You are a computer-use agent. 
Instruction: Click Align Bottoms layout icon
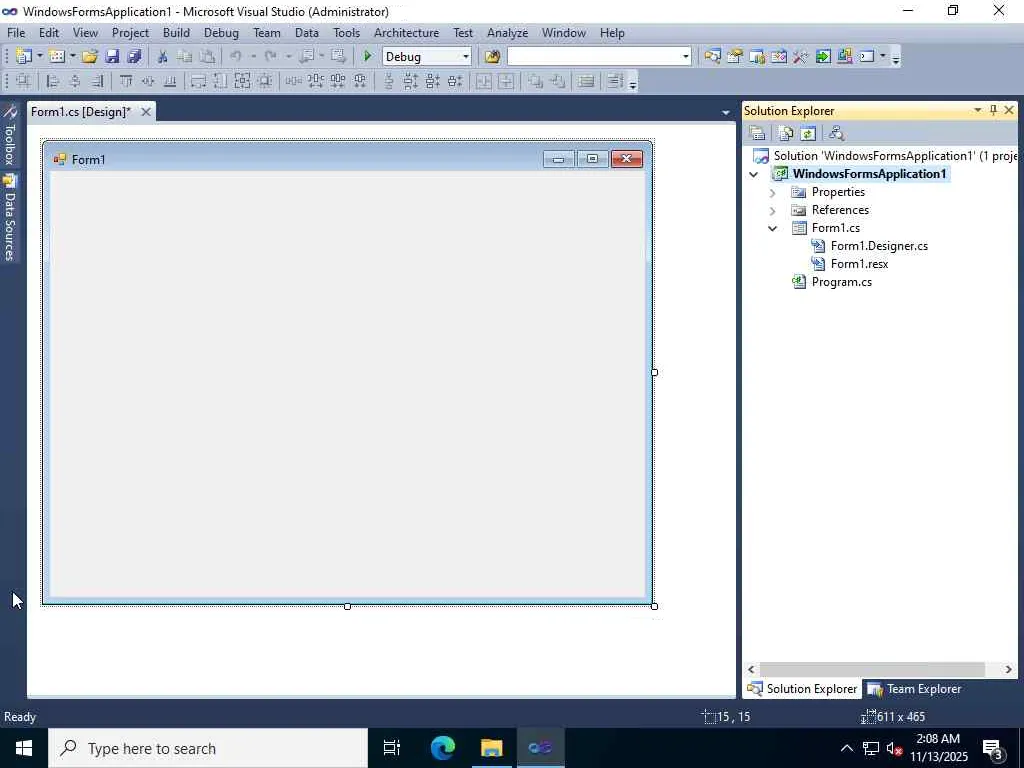(170, 81)
